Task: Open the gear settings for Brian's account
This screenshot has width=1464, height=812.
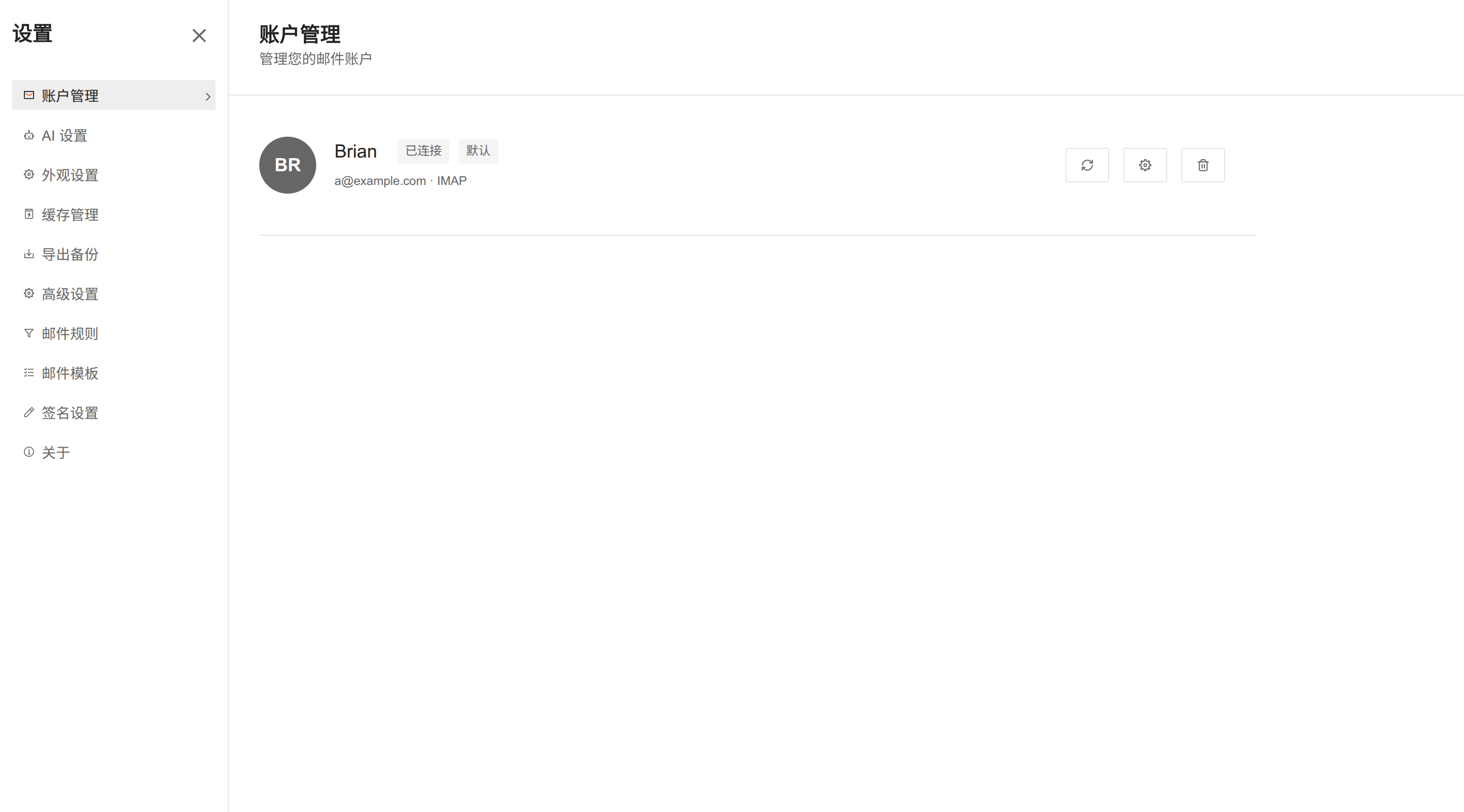Action: click(x=1145, y=165)
